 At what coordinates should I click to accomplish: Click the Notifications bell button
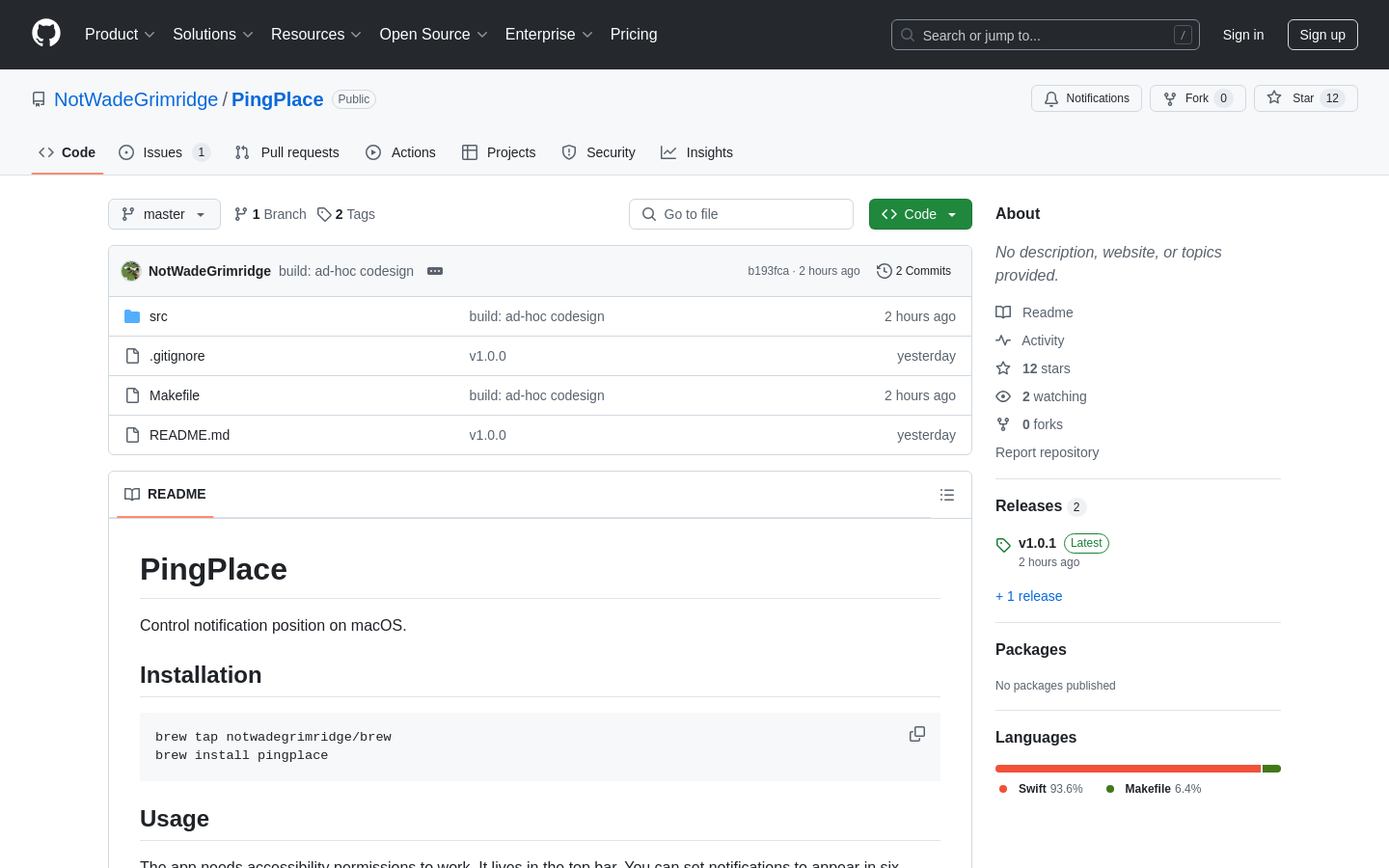1086,98
